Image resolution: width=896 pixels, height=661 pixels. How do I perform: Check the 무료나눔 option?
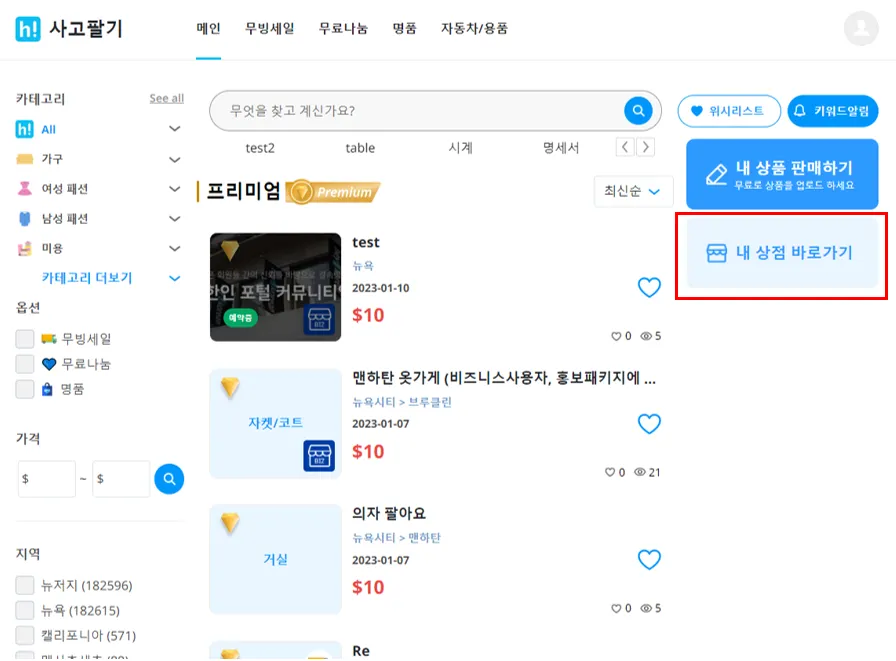pos(25,364)
